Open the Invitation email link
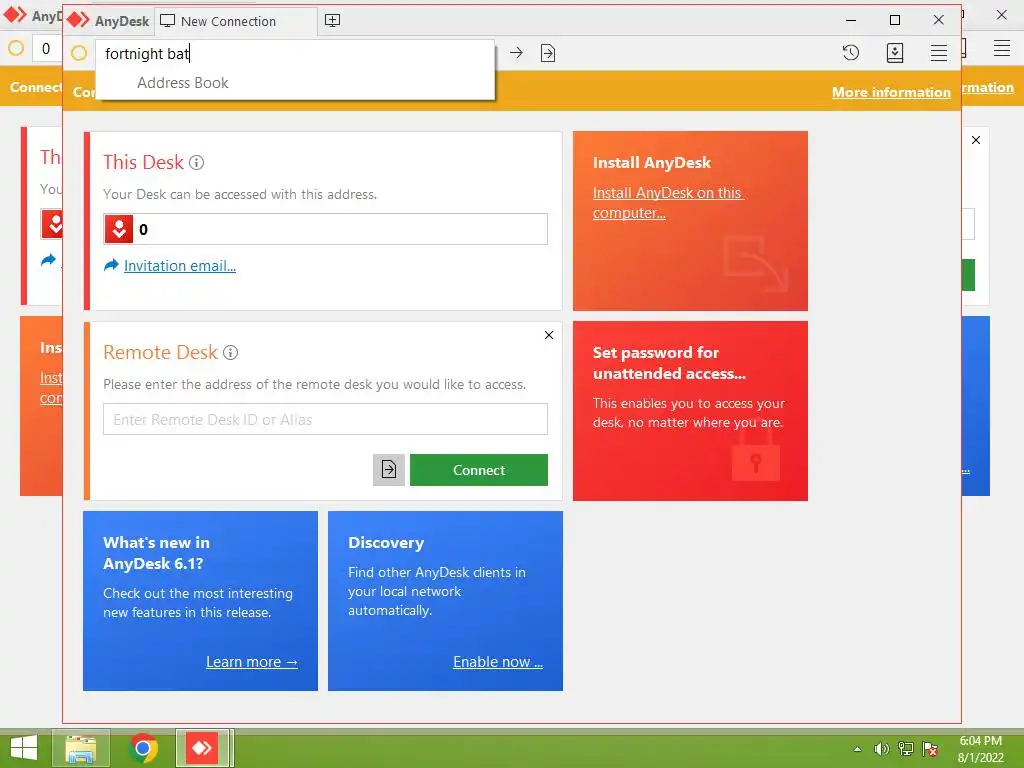1024x768 pixels. pyautogui.click(x=180, y=266)
